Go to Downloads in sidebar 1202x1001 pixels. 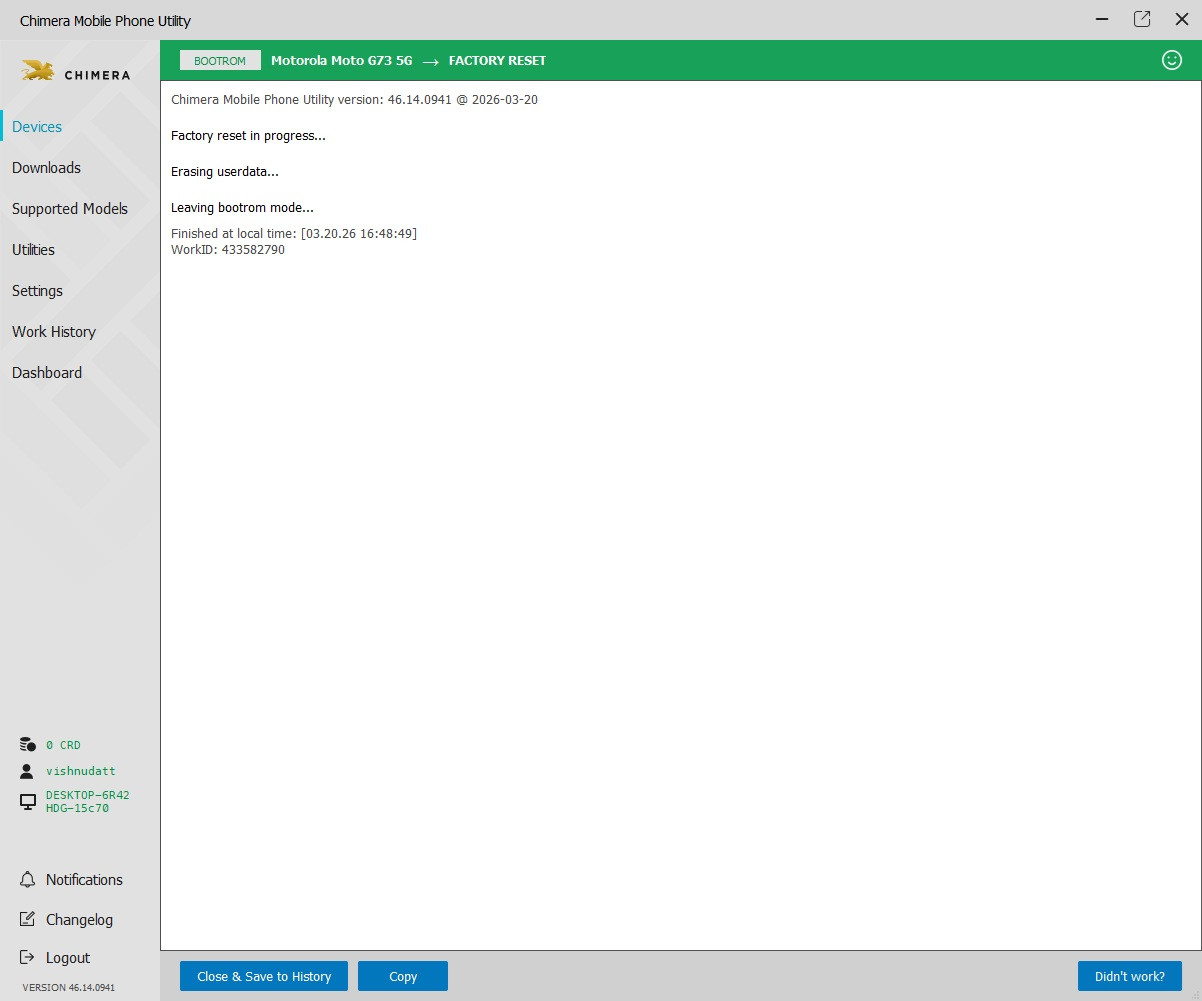click(x=46, y=168)
